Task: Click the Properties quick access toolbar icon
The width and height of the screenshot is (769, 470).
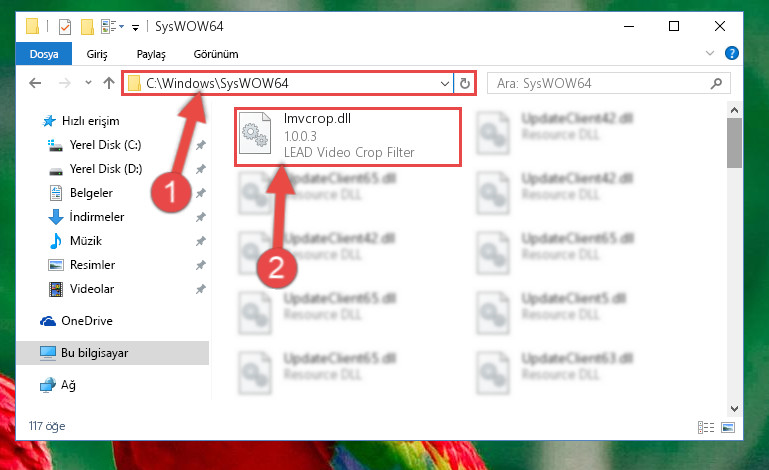Action: point(64,26)
